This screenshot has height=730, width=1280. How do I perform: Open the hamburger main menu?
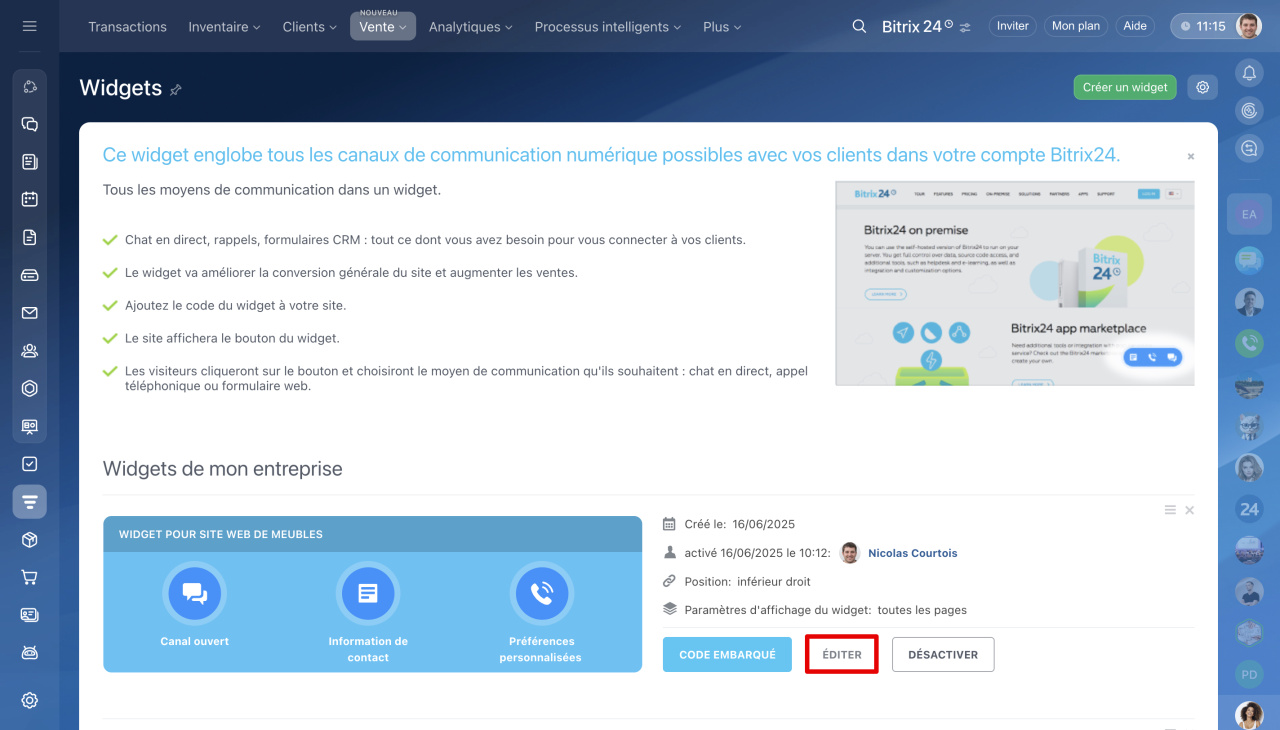pos(29,26)
